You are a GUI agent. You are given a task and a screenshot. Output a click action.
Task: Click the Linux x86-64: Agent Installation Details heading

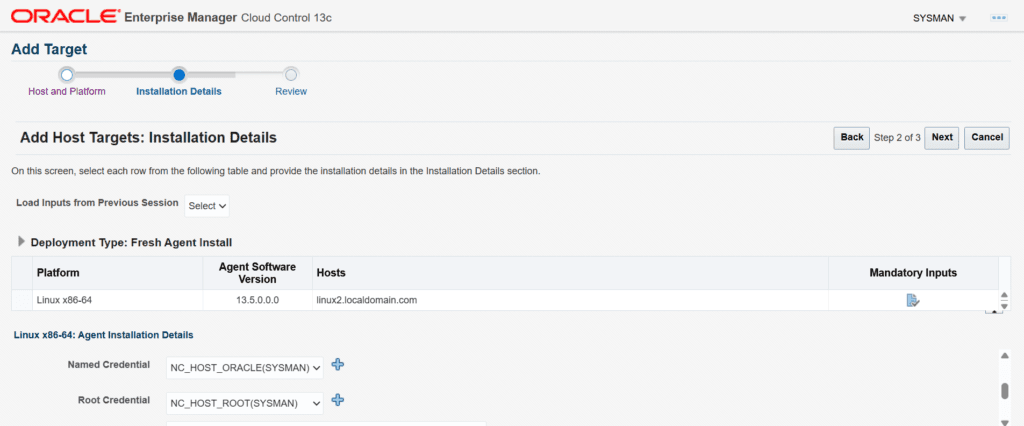[103, 335]
